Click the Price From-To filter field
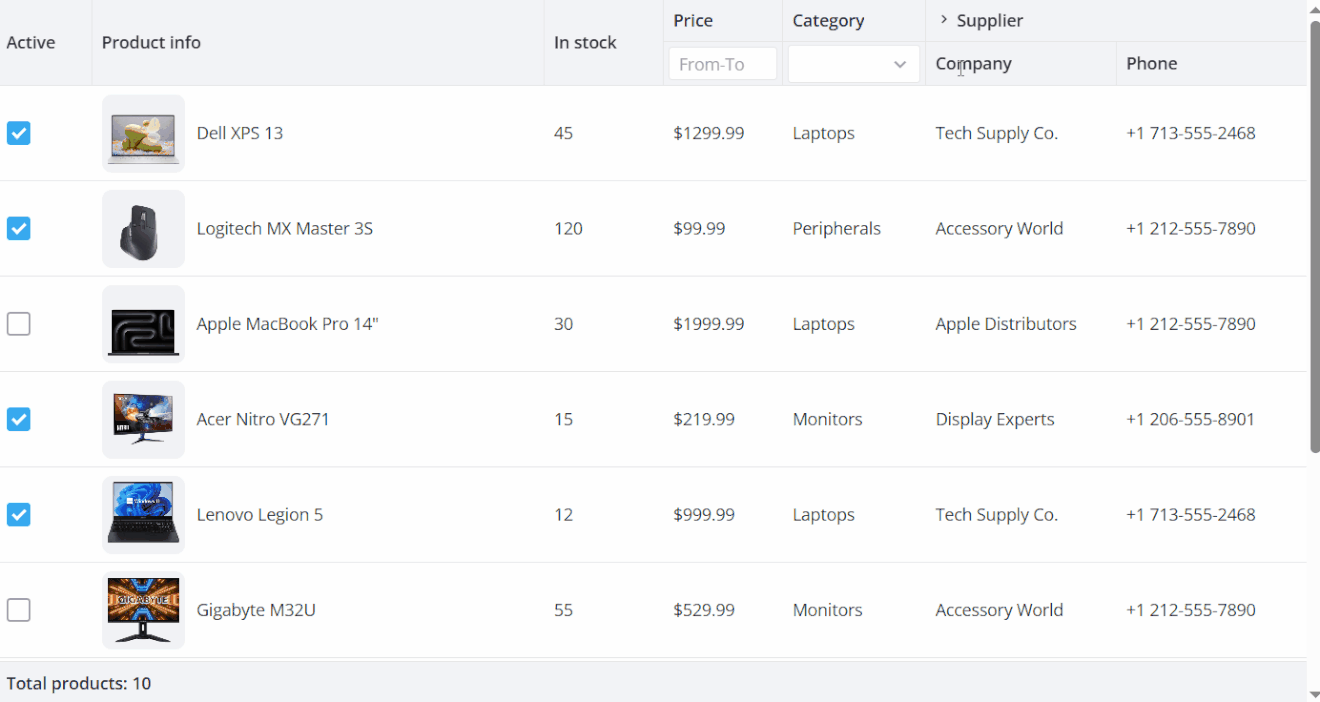This screenshot has width=1320, height=702. [x=722, y=64]
